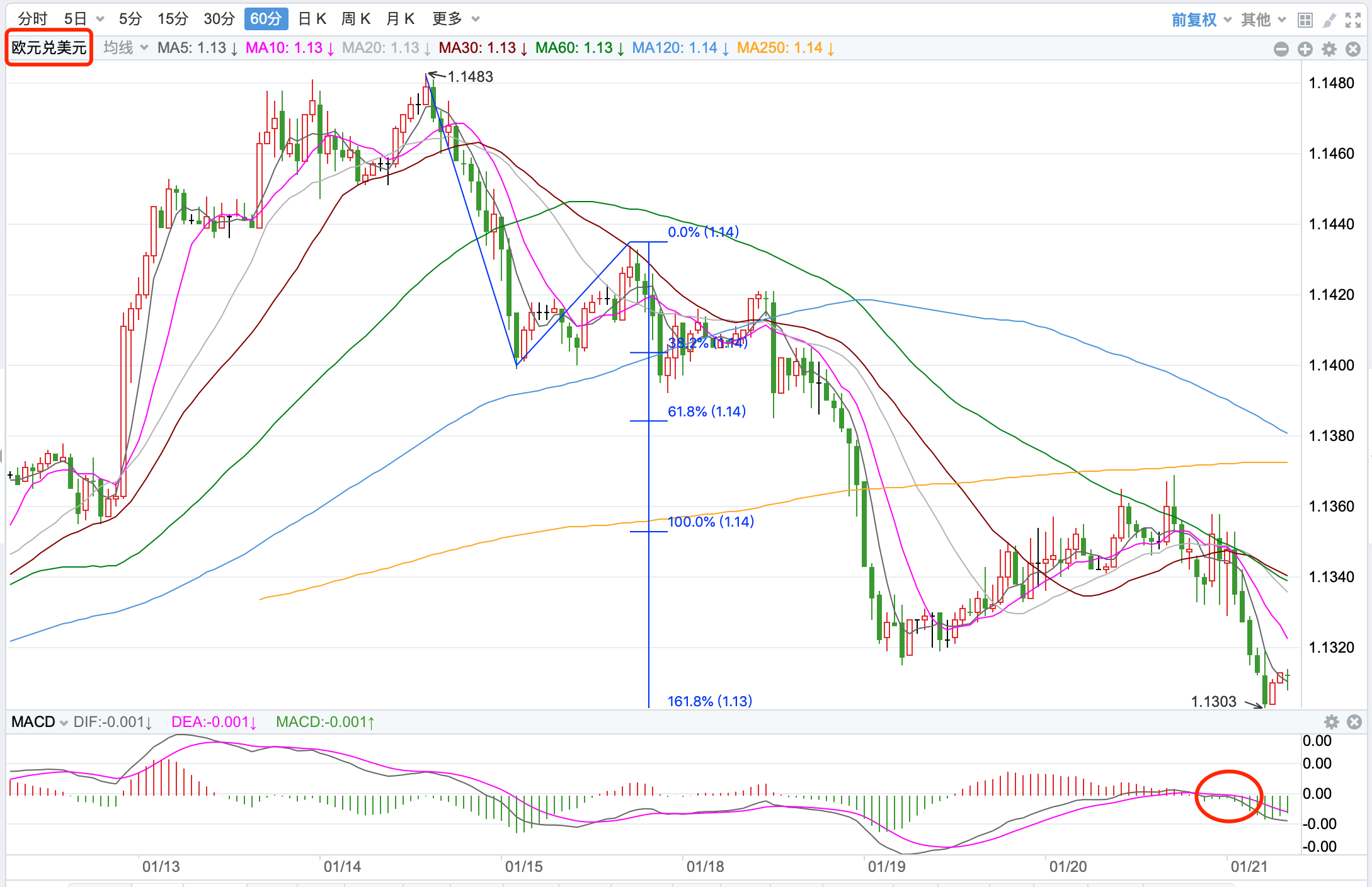Open the 均线 indicator type dropdown

coord(125,48)
